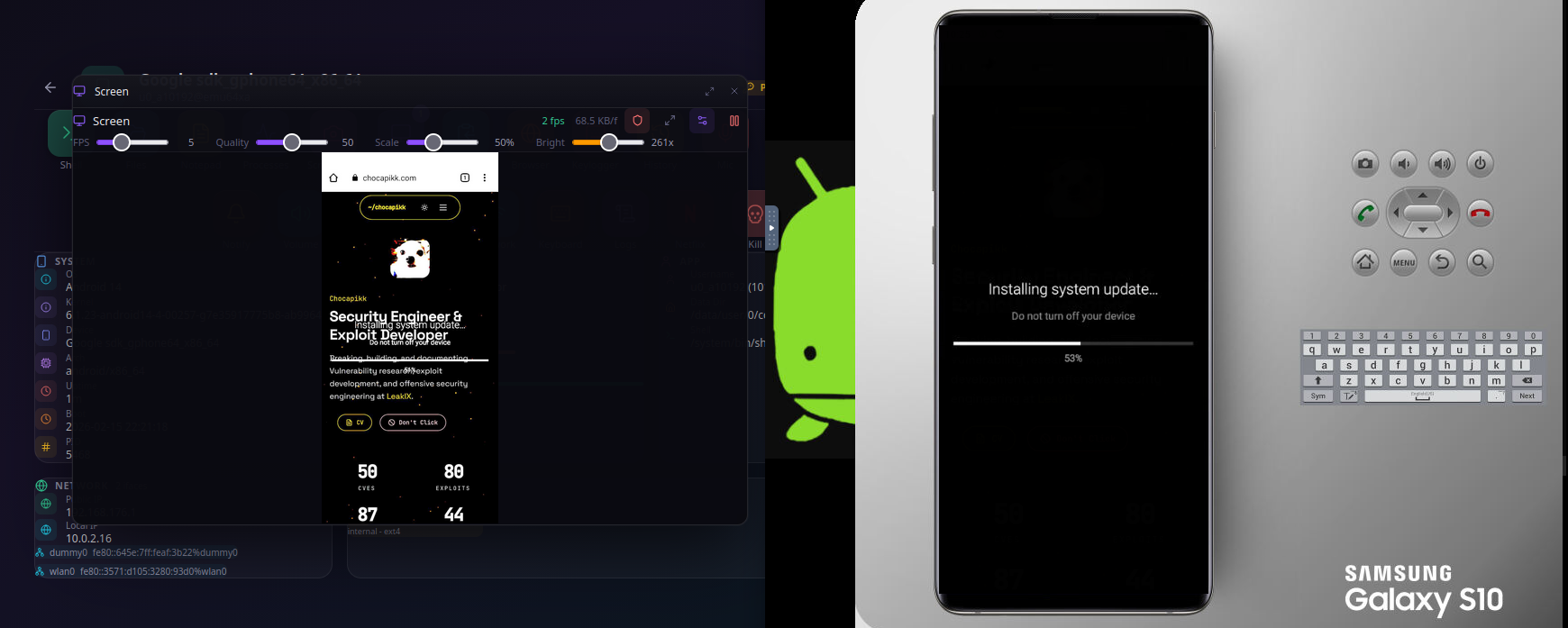Viewport: 1568px width, 628px height.
Task: Click the m key on emulator keyboard
Action: (x=1496, y=381)
